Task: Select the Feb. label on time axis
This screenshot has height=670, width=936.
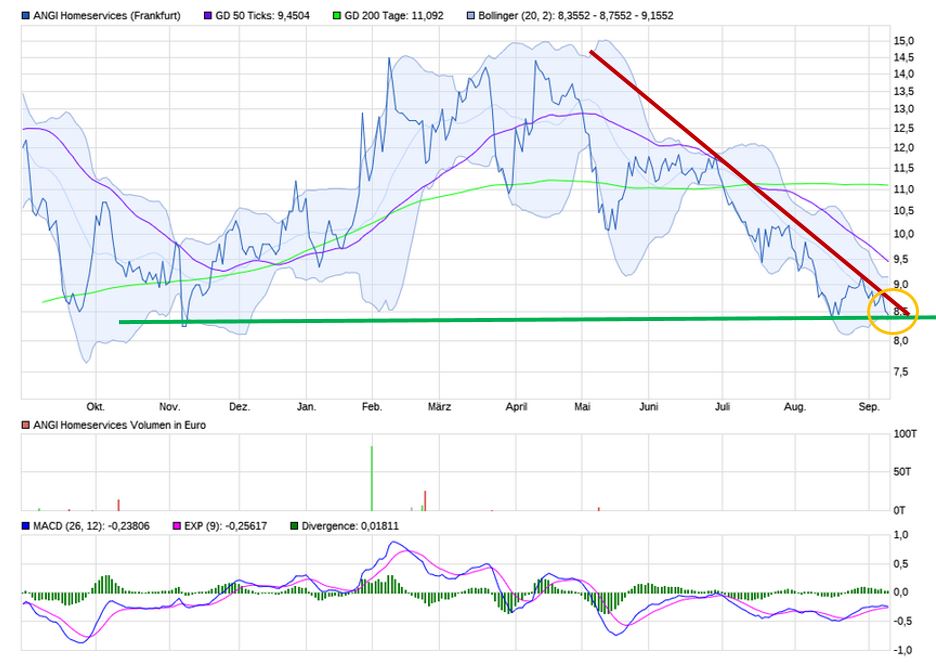Action: coord(371,407)
